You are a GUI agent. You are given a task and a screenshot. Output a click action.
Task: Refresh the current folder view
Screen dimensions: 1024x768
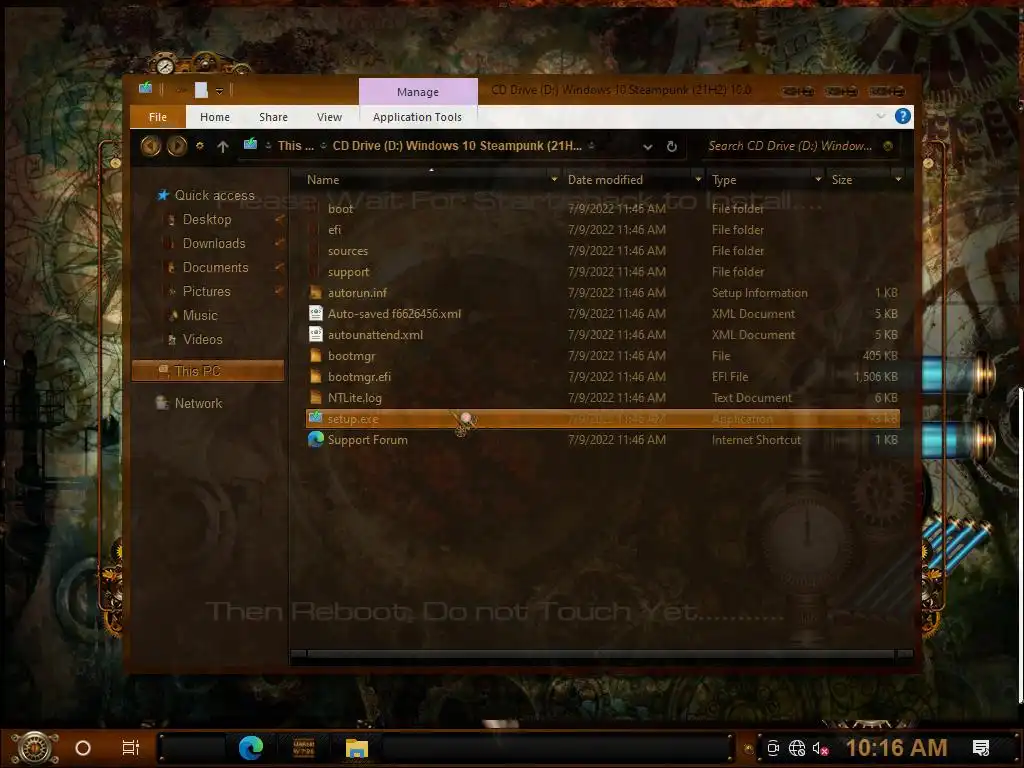671,146
